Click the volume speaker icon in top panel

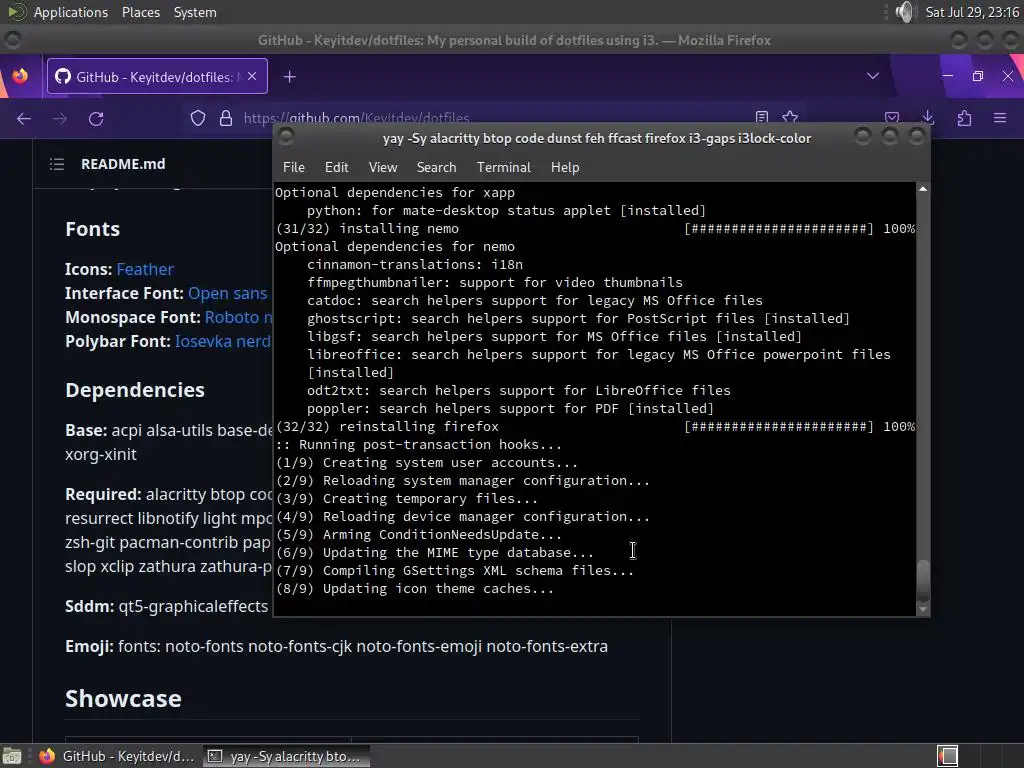(x=904, y=12)
